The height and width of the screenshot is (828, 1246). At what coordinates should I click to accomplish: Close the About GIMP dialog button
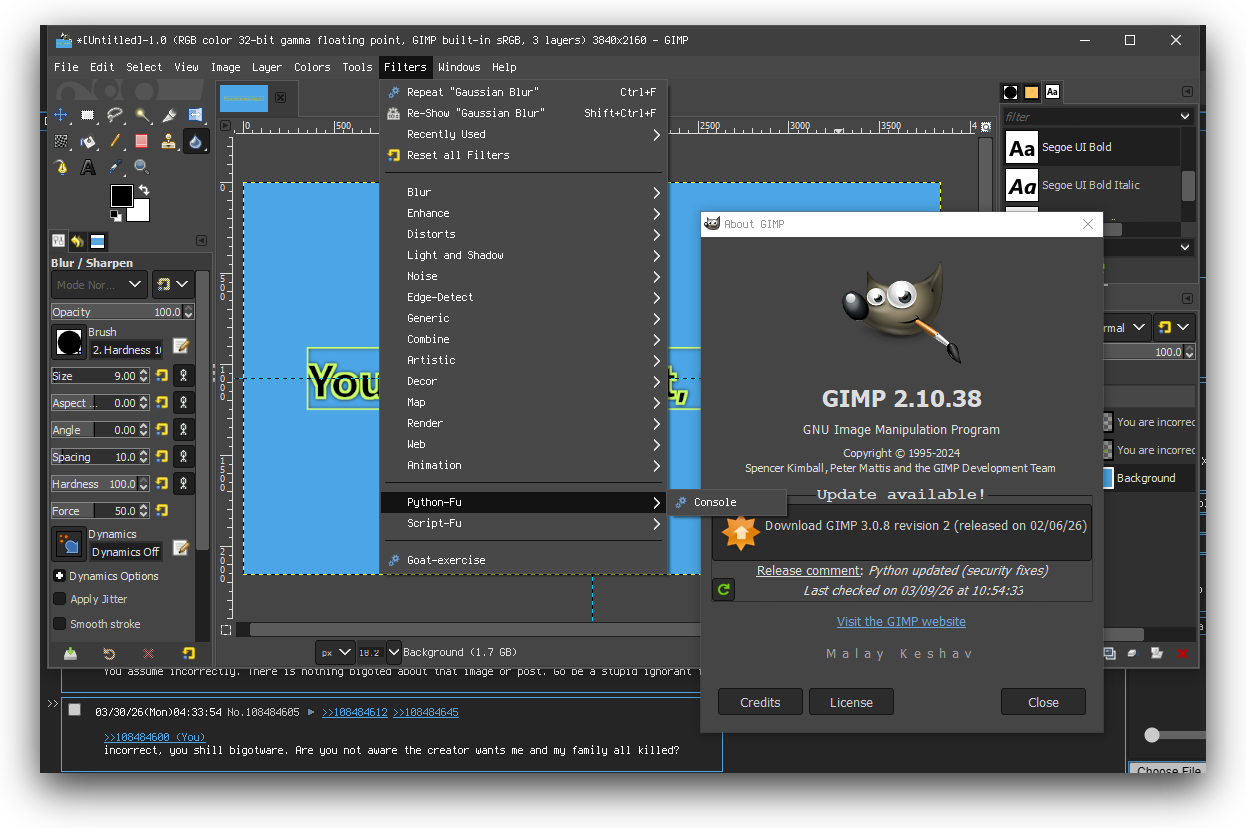pos(1043,702)
